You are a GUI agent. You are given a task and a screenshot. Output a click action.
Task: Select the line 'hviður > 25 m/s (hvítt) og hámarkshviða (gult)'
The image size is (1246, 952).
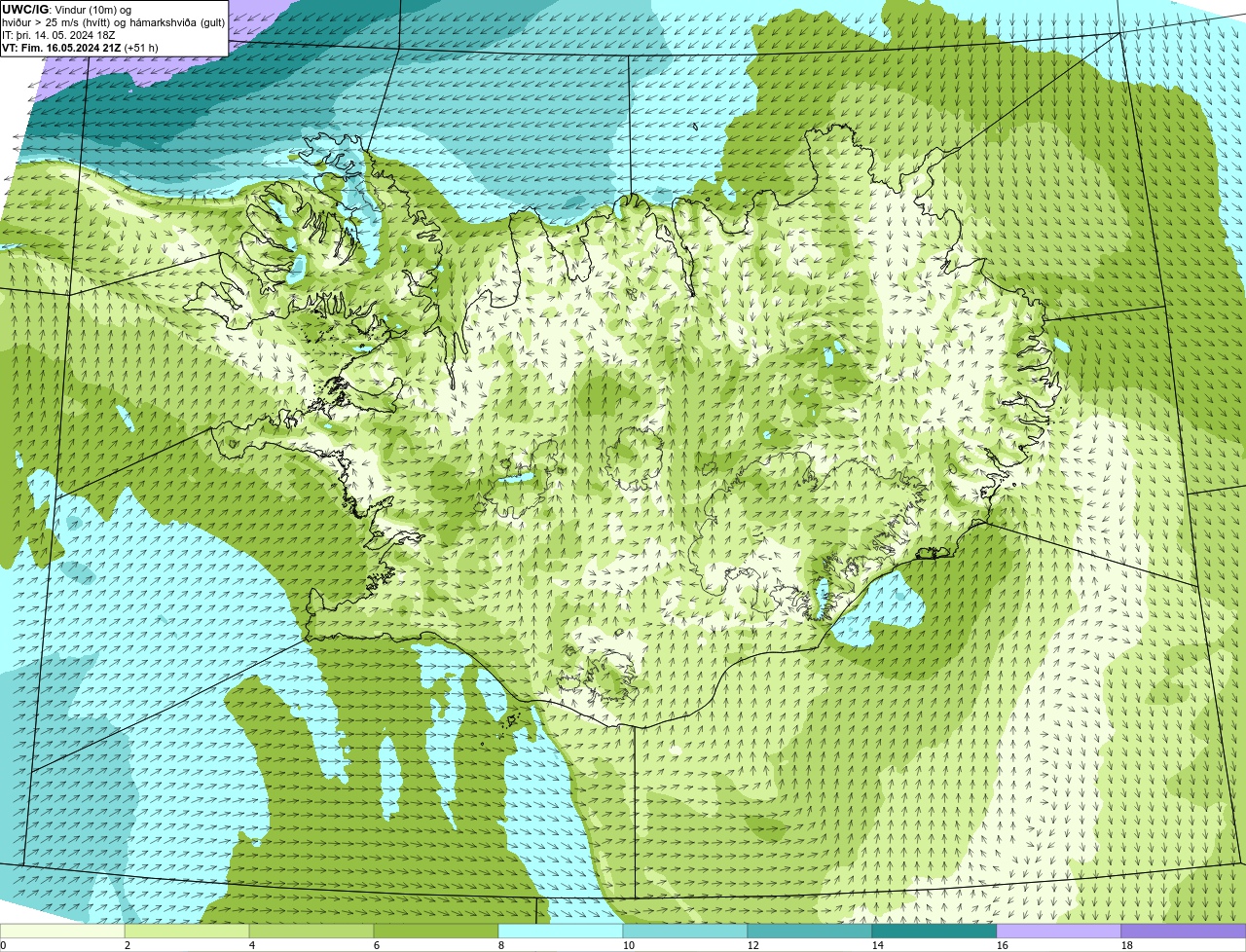point(114,22)
